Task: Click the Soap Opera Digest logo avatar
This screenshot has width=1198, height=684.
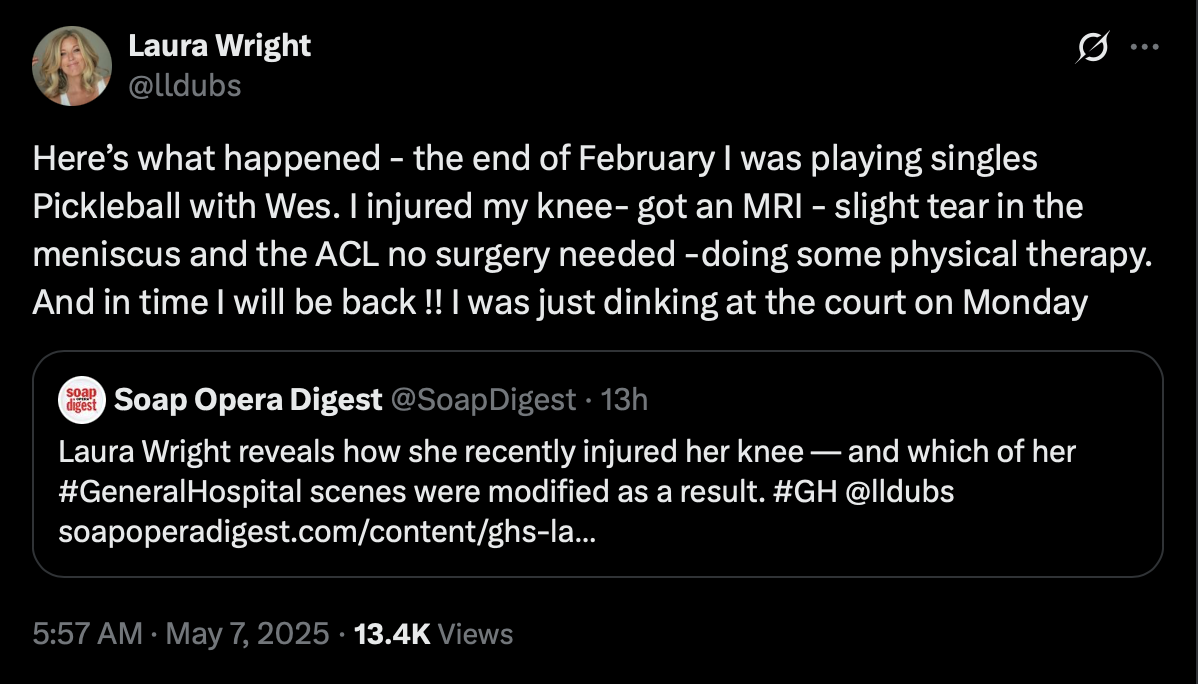Action: (x=82, y=400)
